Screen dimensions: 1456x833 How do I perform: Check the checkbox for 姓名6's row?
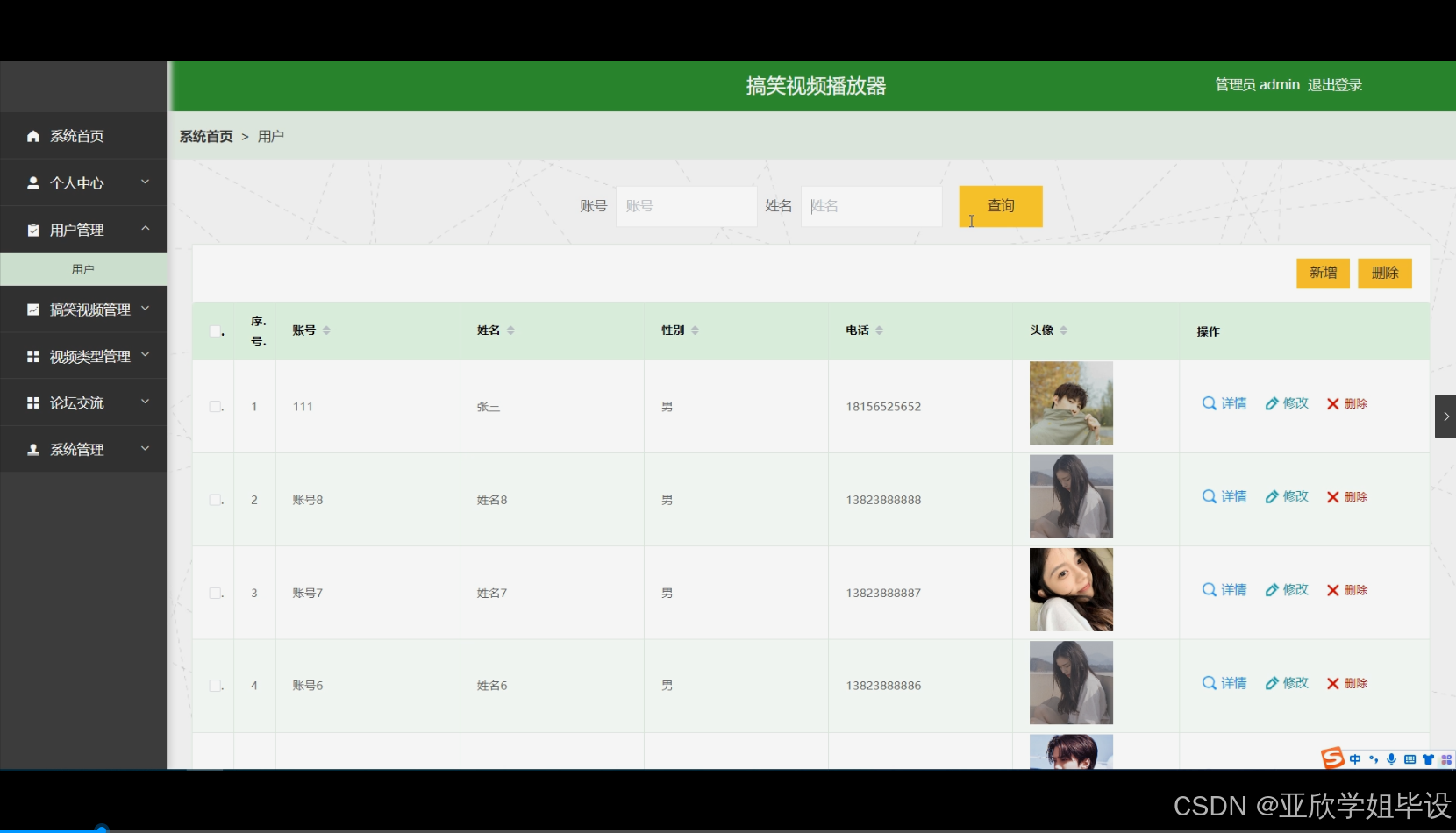[x=215, y=686]
